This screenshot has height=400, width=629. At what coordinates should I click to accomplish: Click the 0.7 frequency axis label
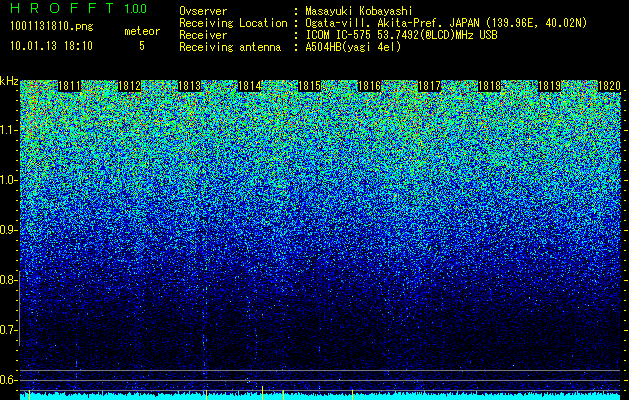point(9,330)
